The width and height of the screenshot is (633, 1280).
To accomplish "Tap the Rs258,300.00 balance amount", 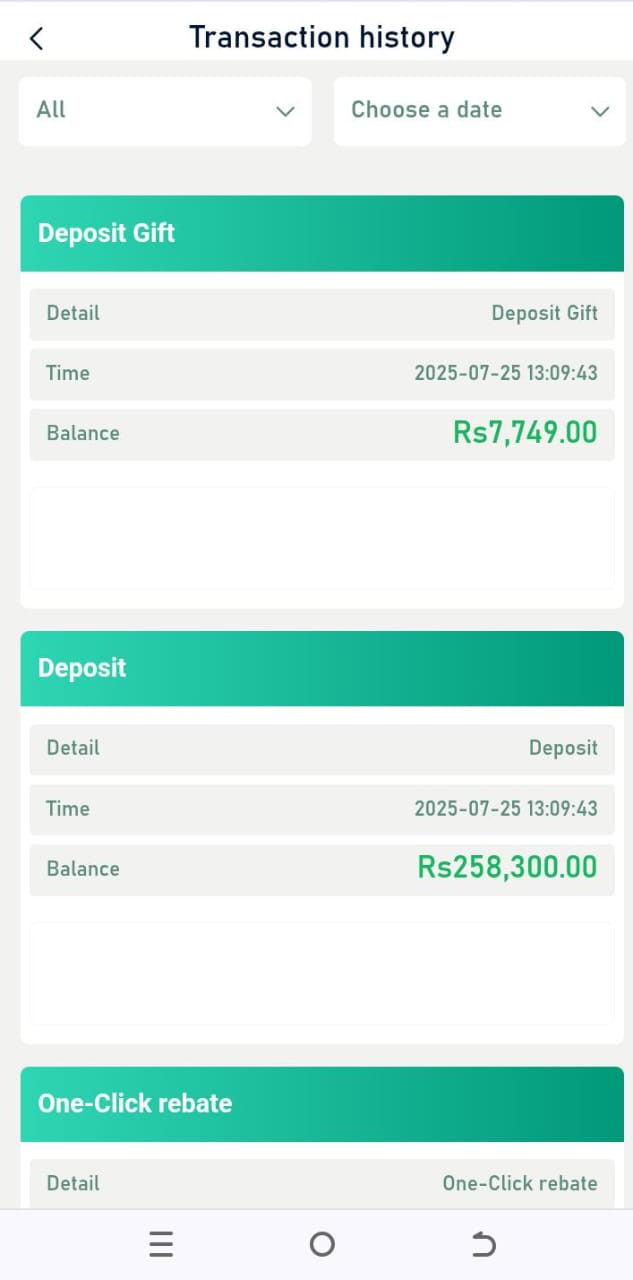I will (x=507, y=867).
